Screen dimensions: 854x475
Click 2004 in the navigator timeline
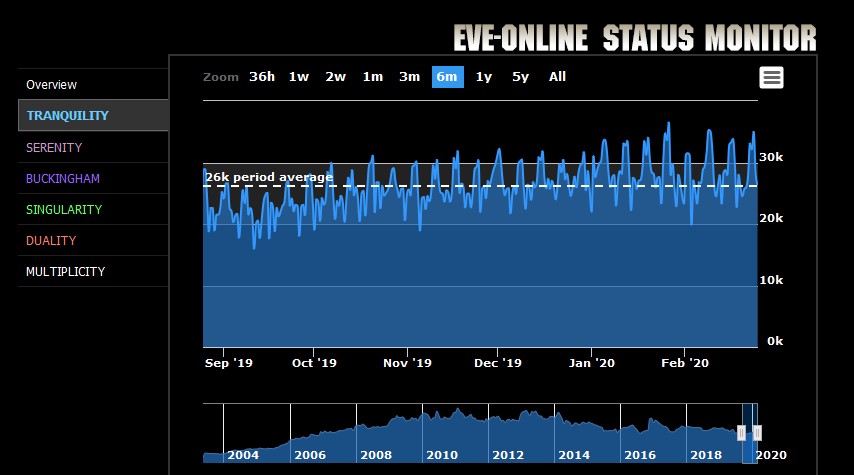pyautogui.click(x=243, y=455)
